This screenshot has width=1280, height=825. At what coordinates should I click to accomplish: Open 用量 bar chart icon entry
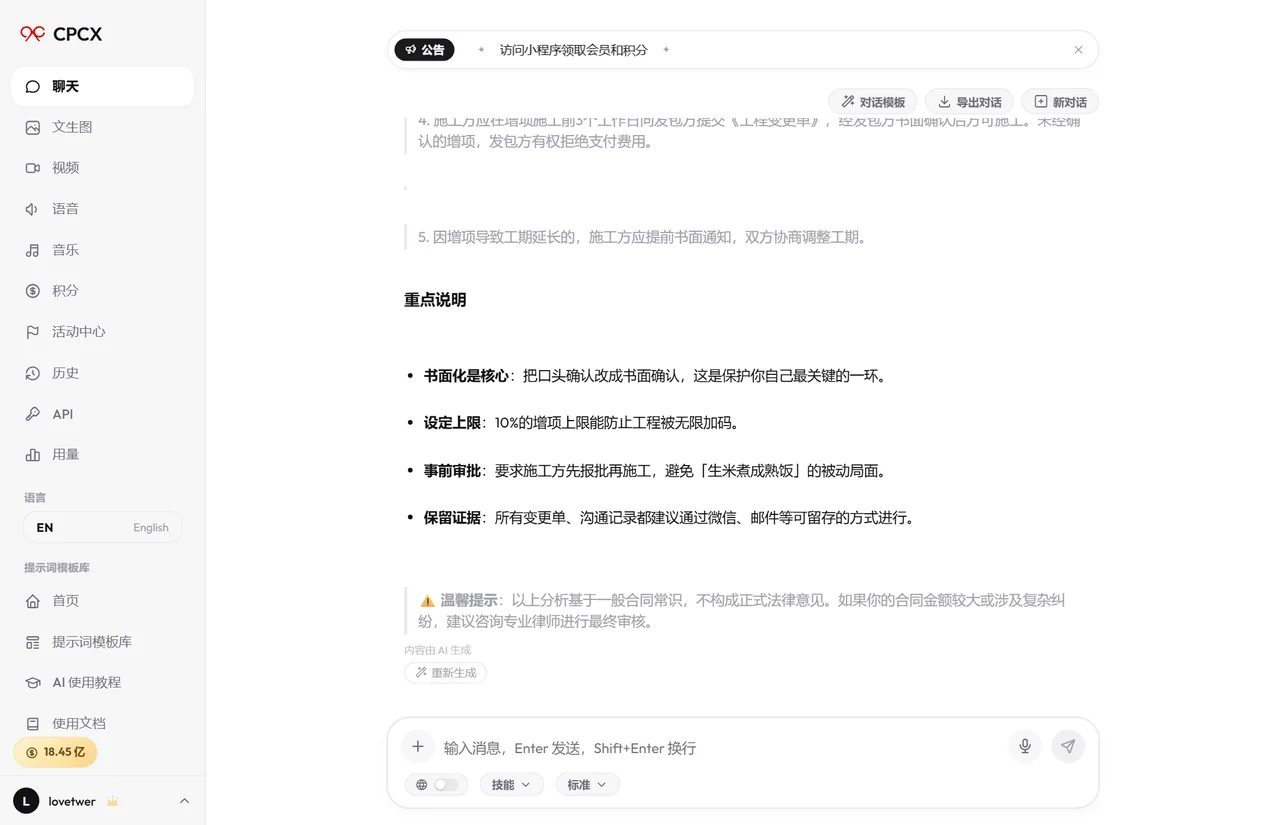tap(102, 455)
